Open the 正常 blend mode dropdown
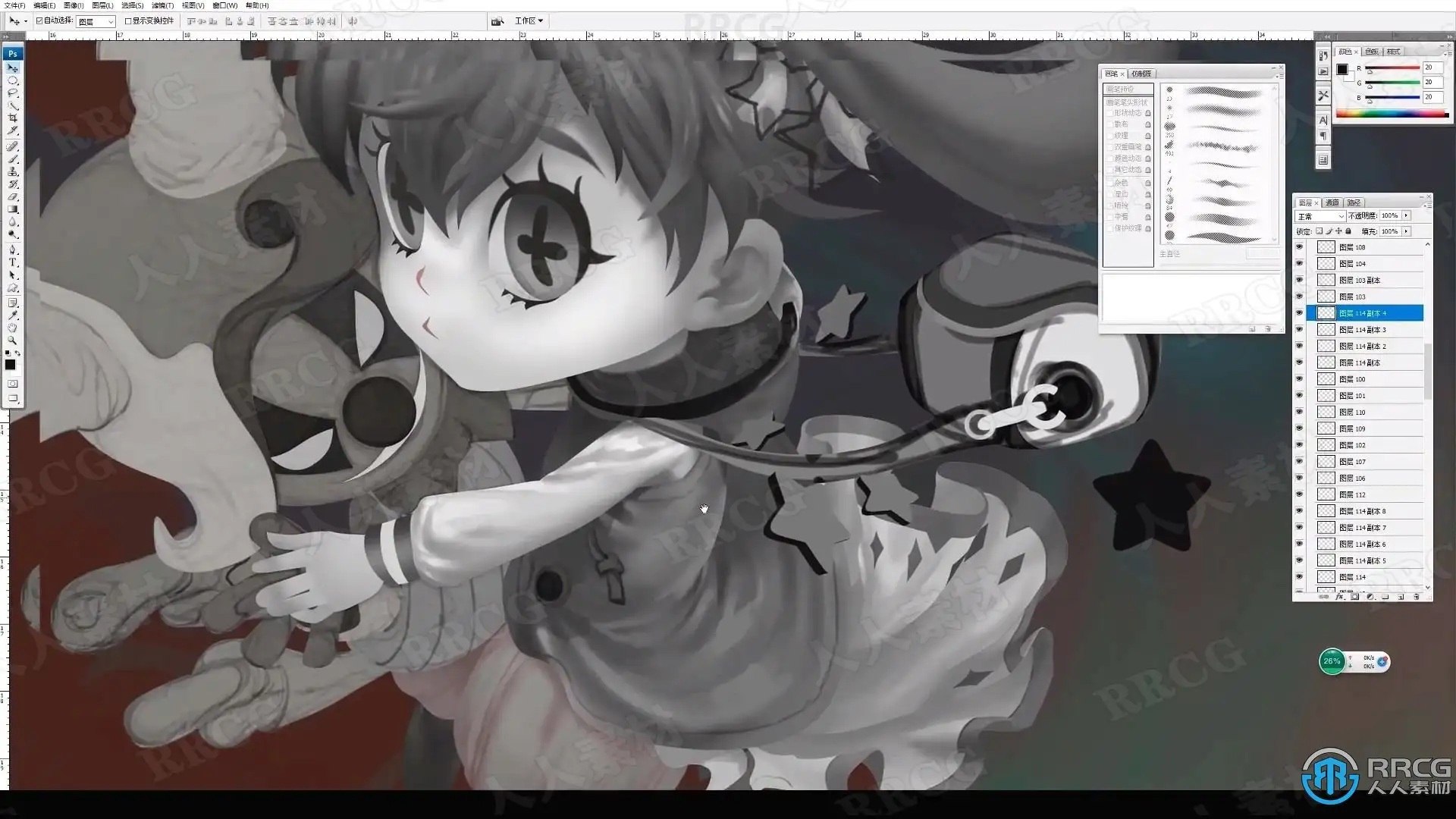This screenshot has width=1456, height=819. (1320, 216)
